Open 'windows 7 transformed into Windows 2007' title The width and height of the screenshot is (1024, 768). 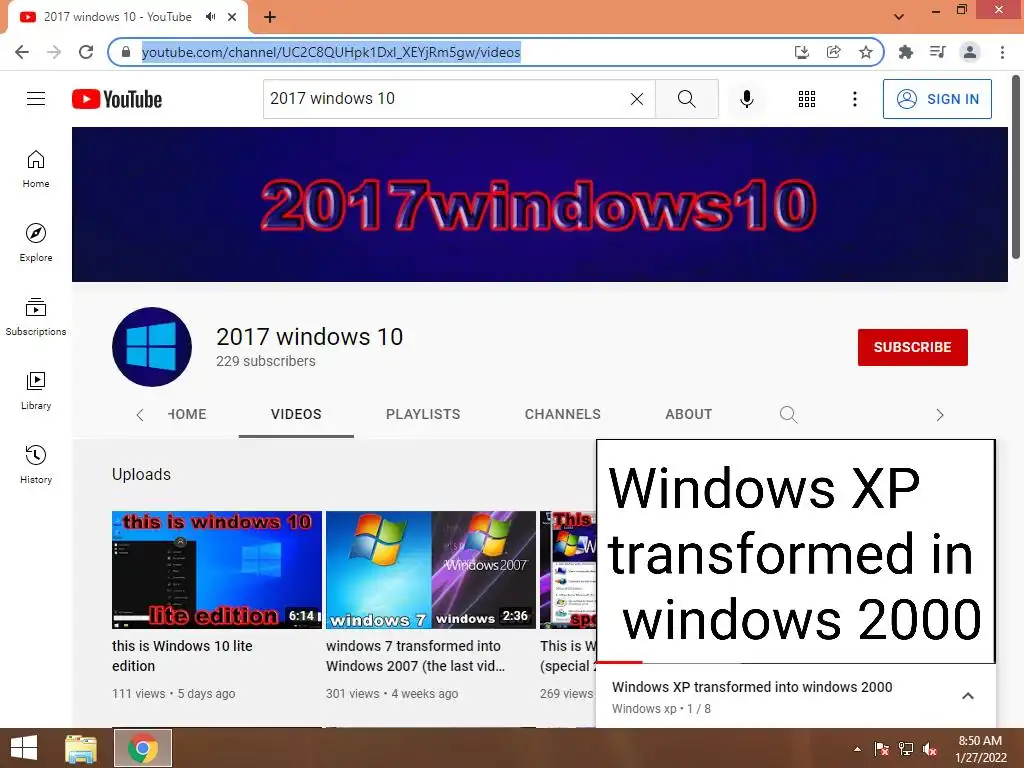[x=415, y=656]
